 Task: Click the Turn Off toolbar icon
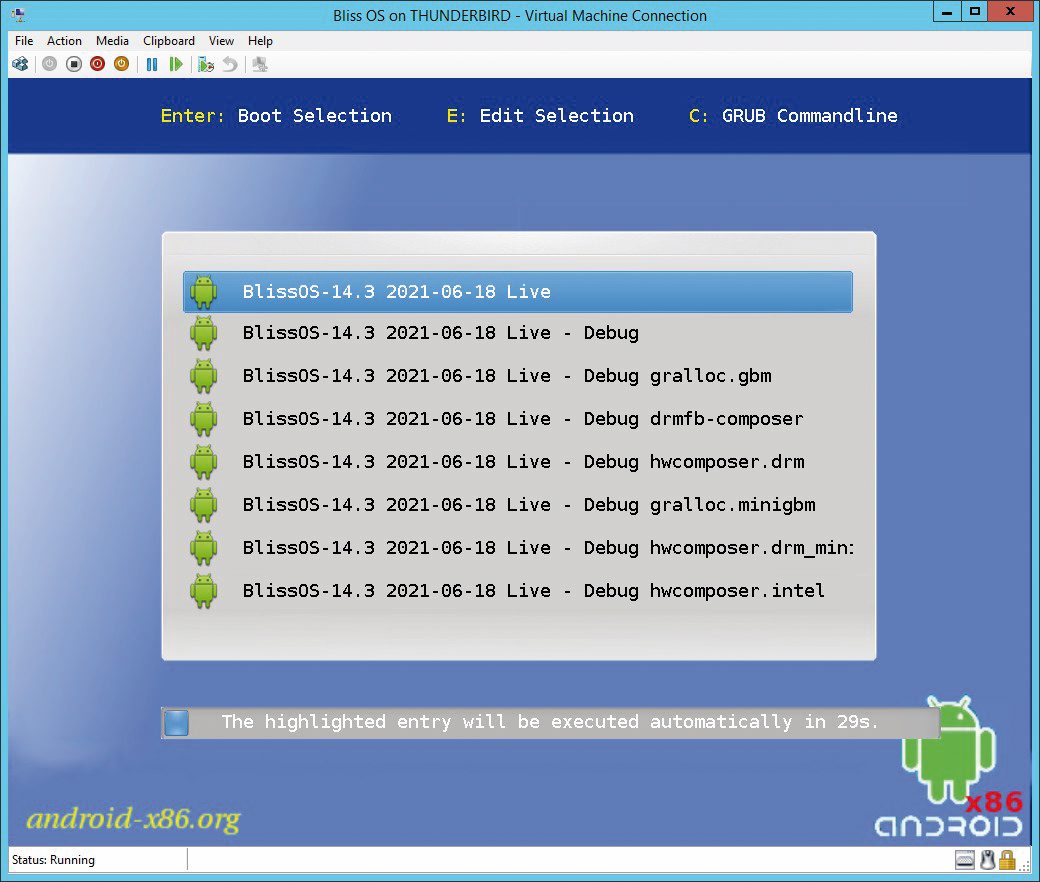point(74,64)
